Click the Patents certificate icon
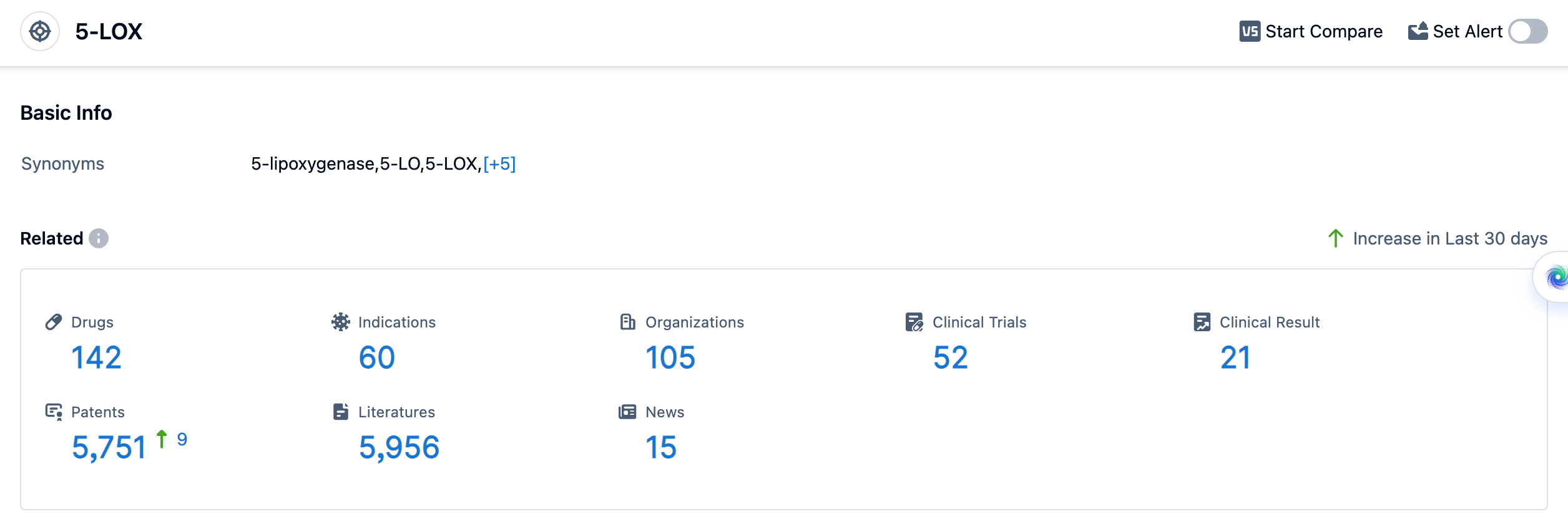 pos(54,412)
